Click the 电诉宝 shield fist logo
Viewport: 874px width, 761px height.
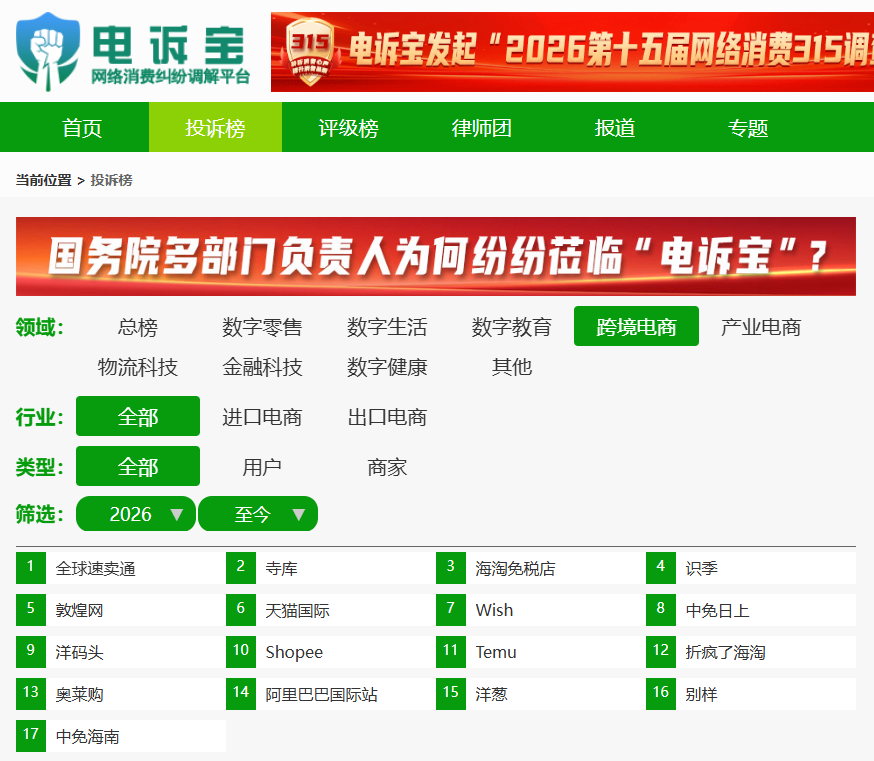point(48,51)
